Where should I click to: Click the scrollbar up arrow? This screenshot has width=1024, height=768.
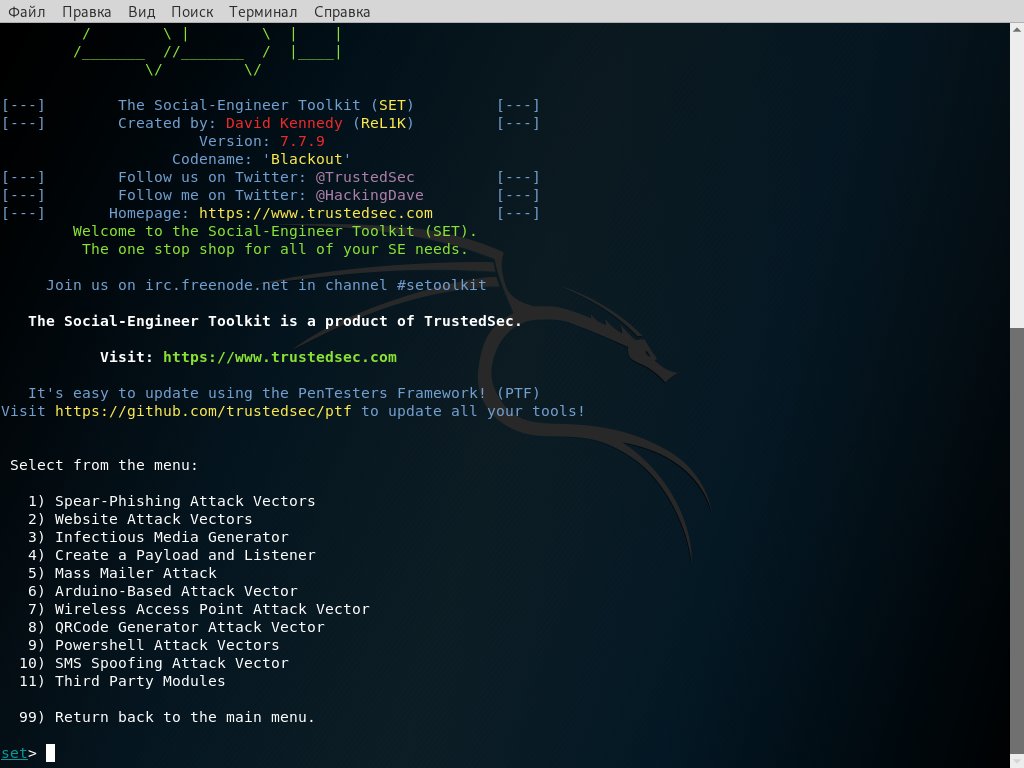1017,29
